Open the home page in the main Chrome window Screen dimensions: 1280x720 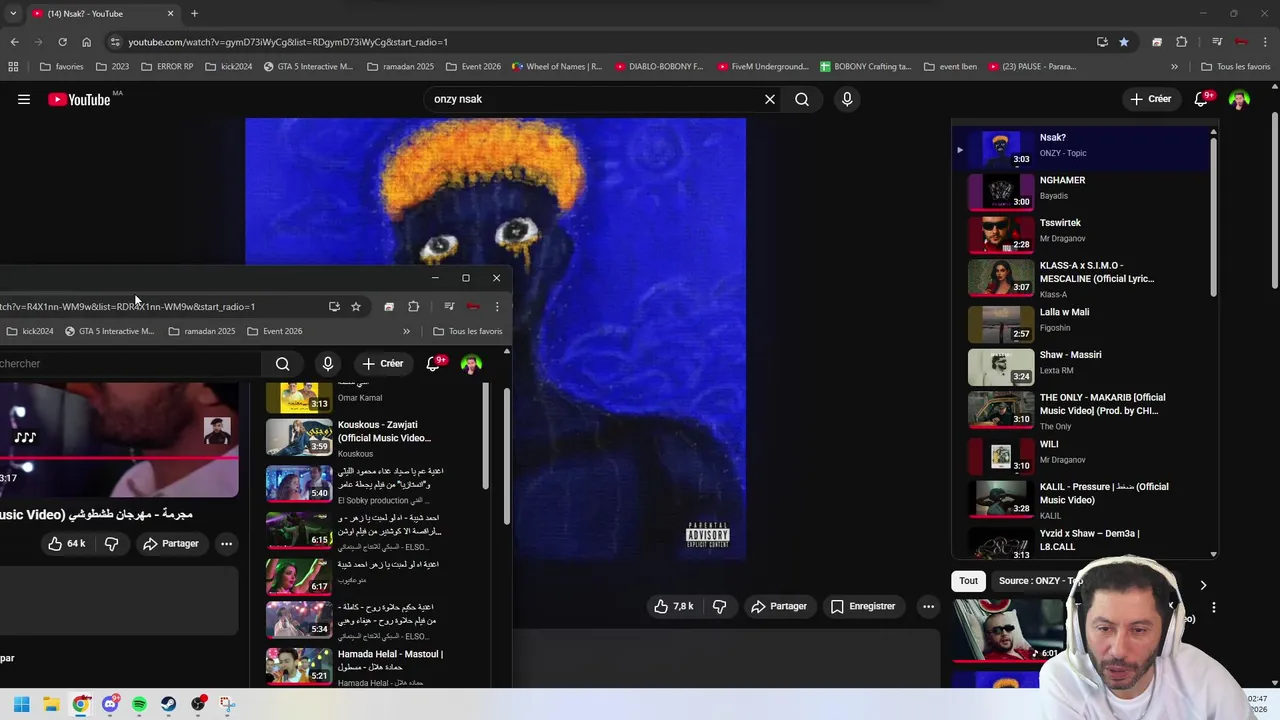(86, 42)
